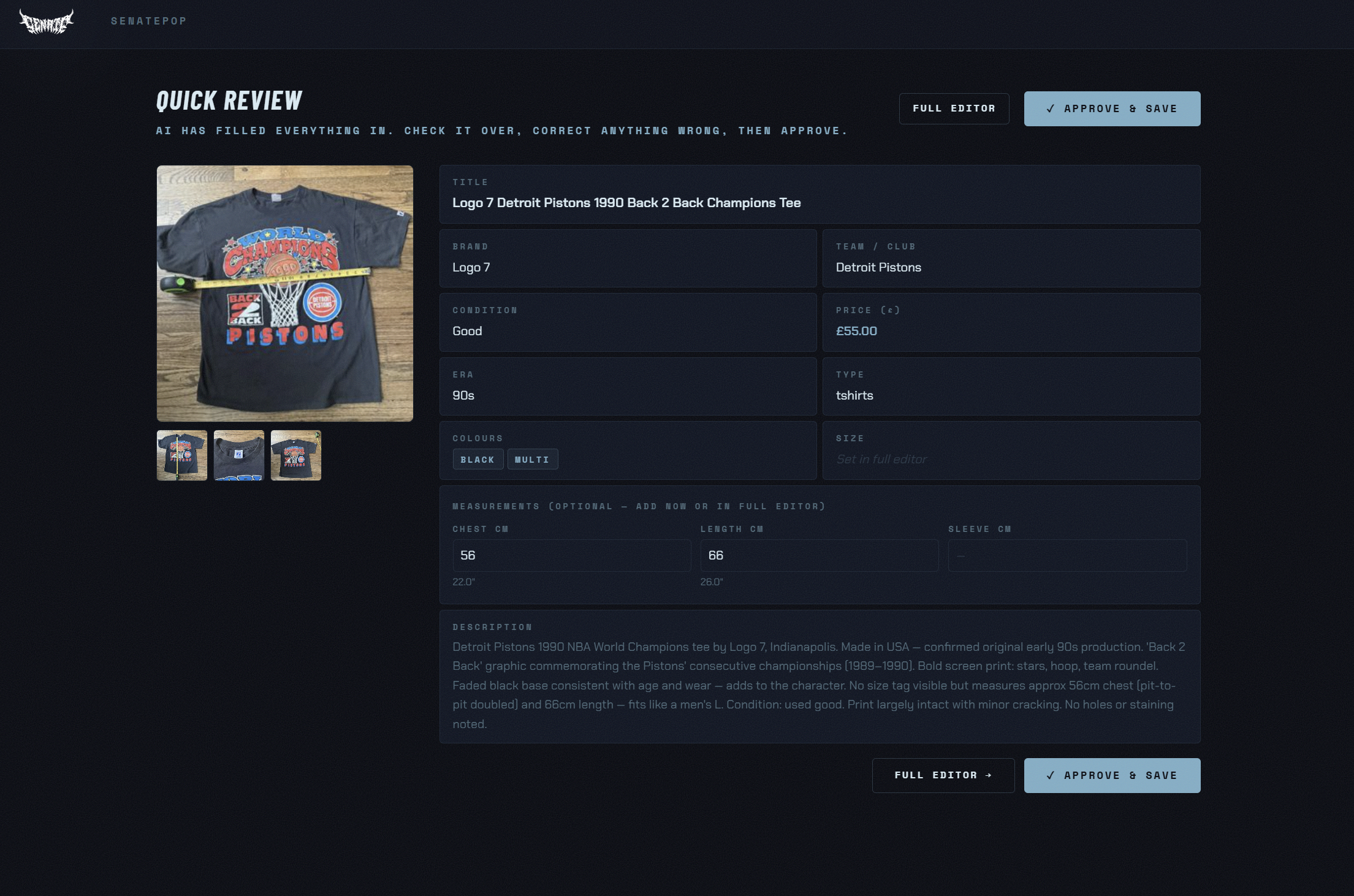Select the tag close-up thumbnail
The width and height of the screenshot is (1354, 896).
238,455
